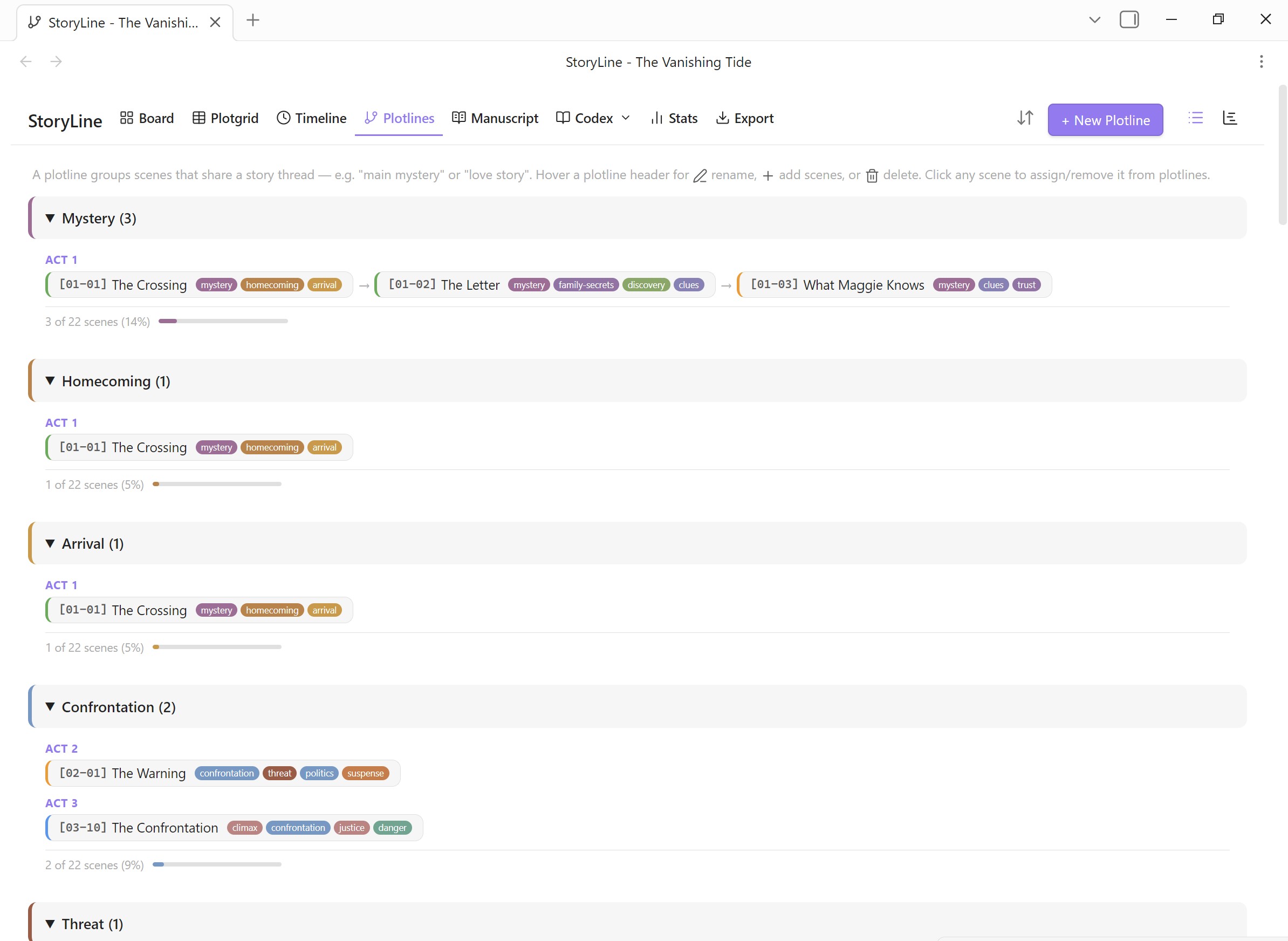Click the clues tag on What Maggie Knows
1288x941 pixels.
(993, 285)
